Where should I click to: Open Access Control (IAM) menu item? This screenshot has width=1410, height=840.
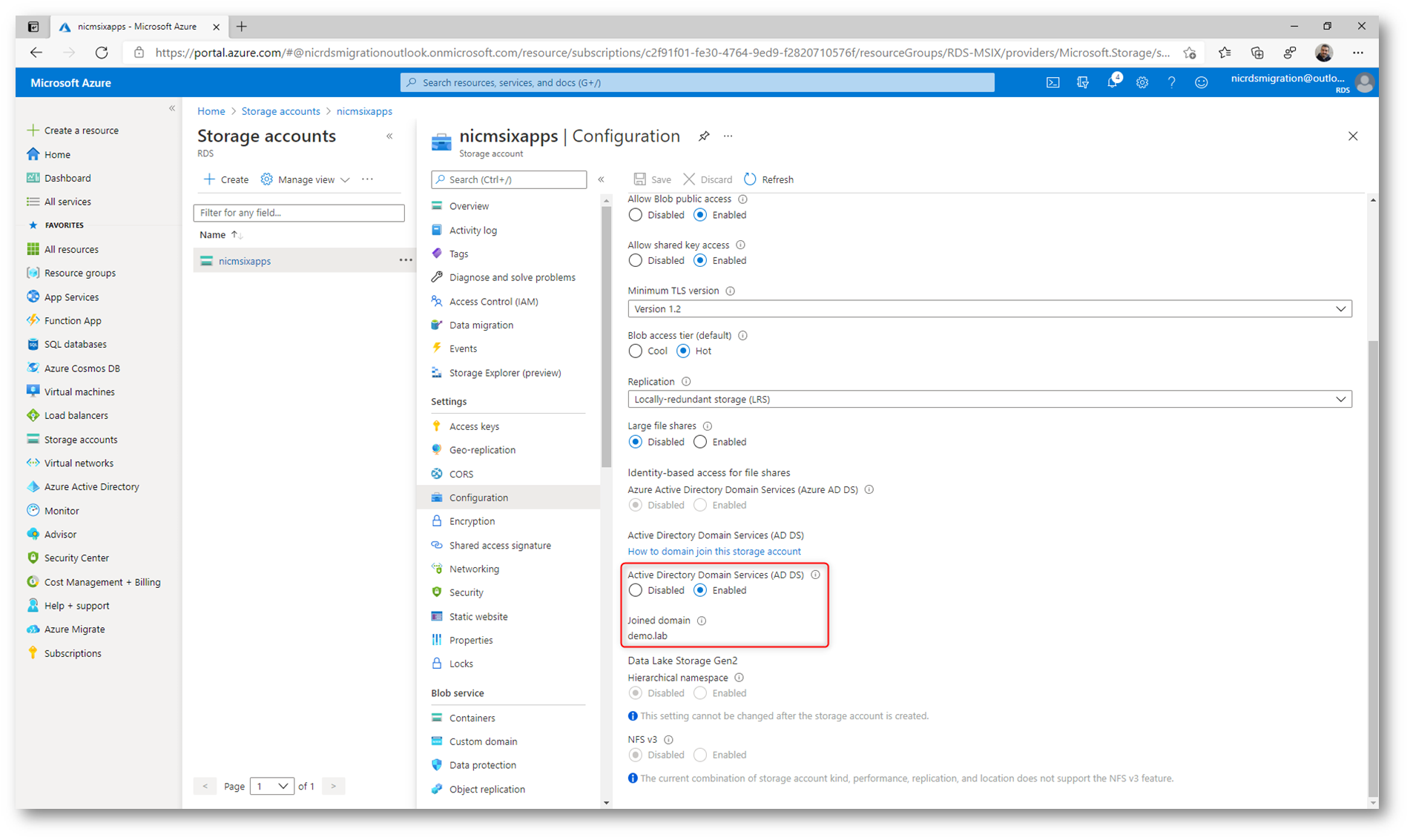click(493, 301)
